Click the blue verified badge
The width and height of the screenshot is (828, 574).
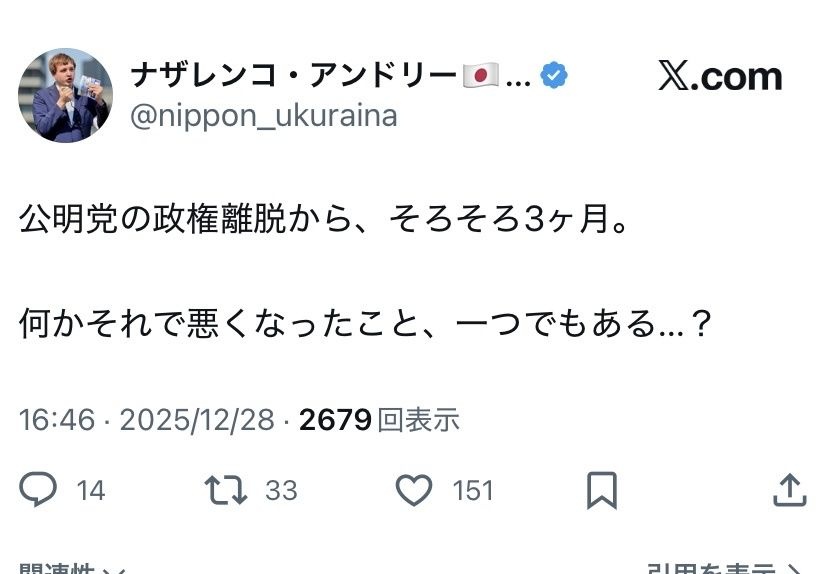pyautogui.click(x=554, y=75)
